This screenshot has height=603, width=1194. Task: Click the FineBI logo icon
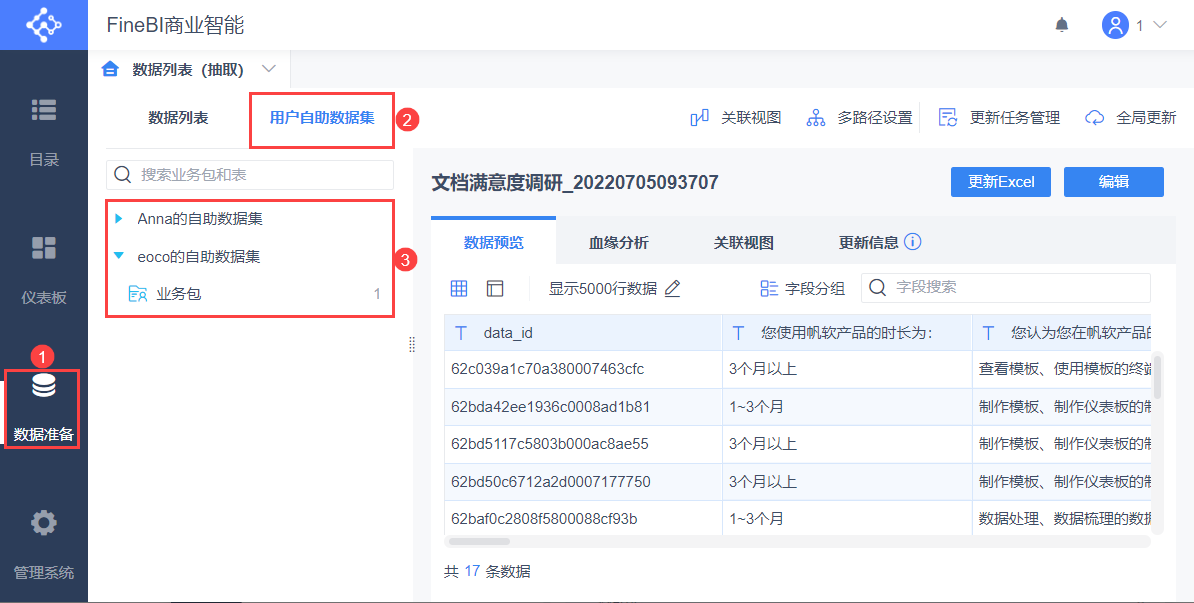click(x=43, y=25)
